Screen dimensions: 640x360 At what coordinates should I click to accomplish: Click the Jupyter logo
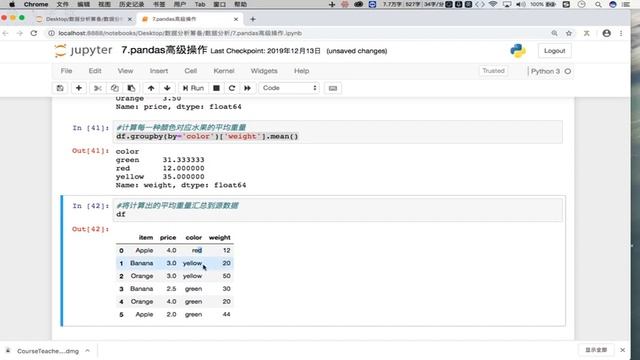pyautogui.click(x=83, y=51)
